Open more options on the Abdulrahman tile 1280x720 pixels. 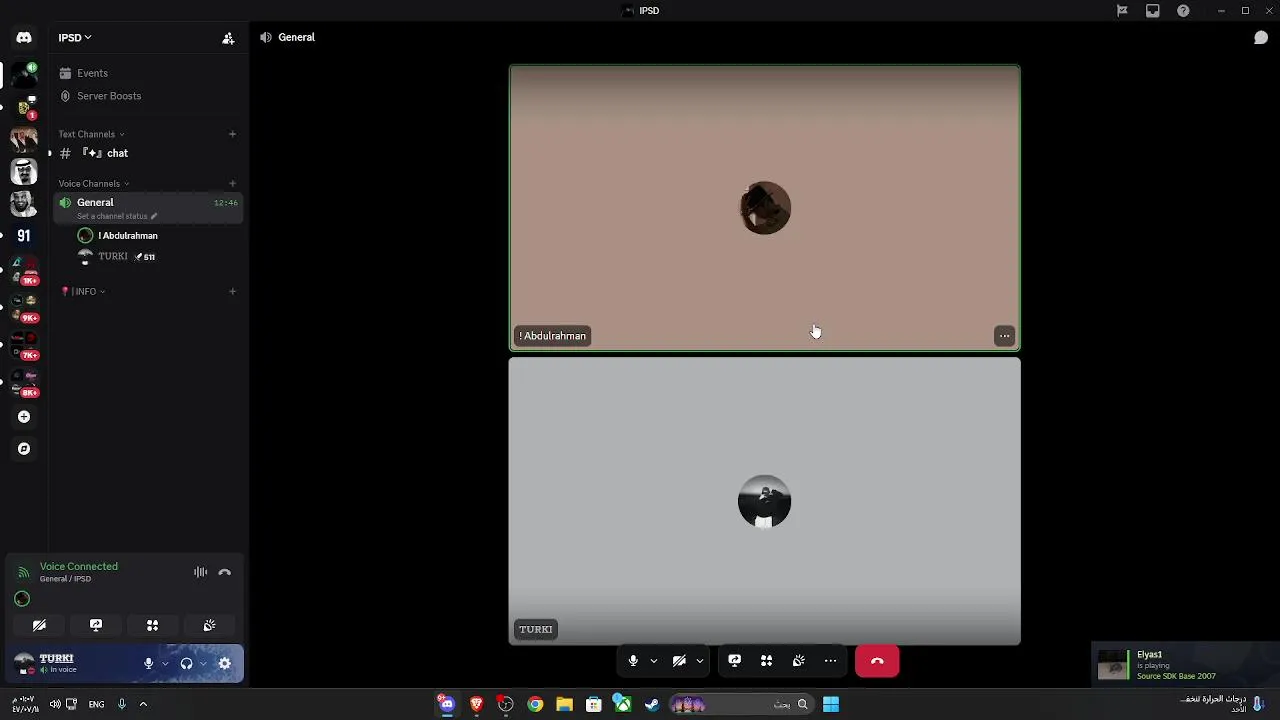tap(1004, 336)
